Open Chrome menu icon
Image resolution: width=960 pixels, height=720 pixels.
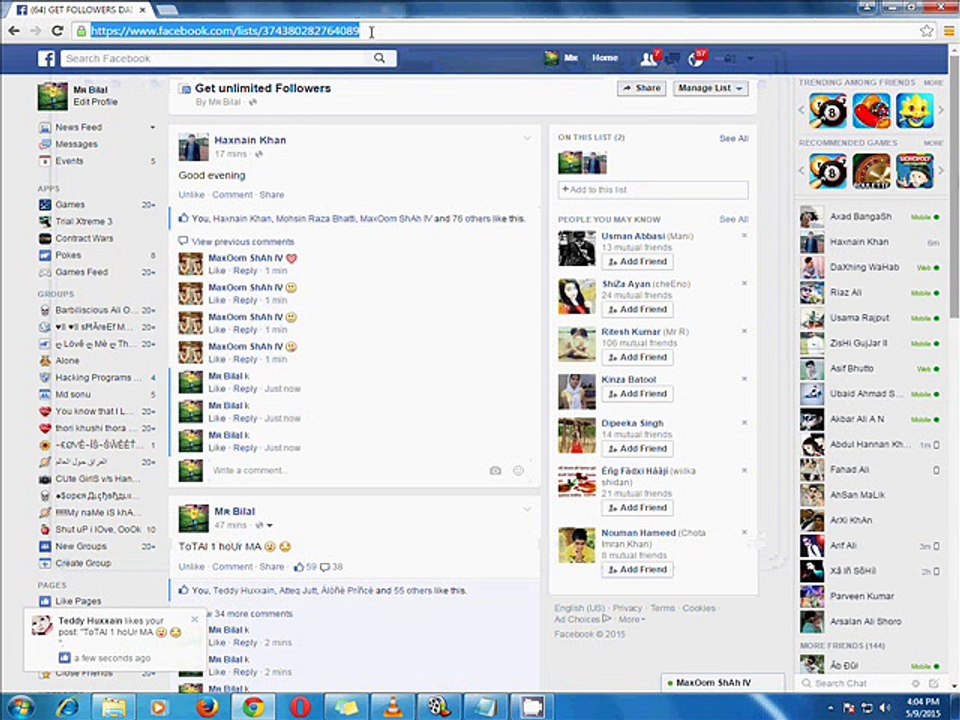point(949,31)
